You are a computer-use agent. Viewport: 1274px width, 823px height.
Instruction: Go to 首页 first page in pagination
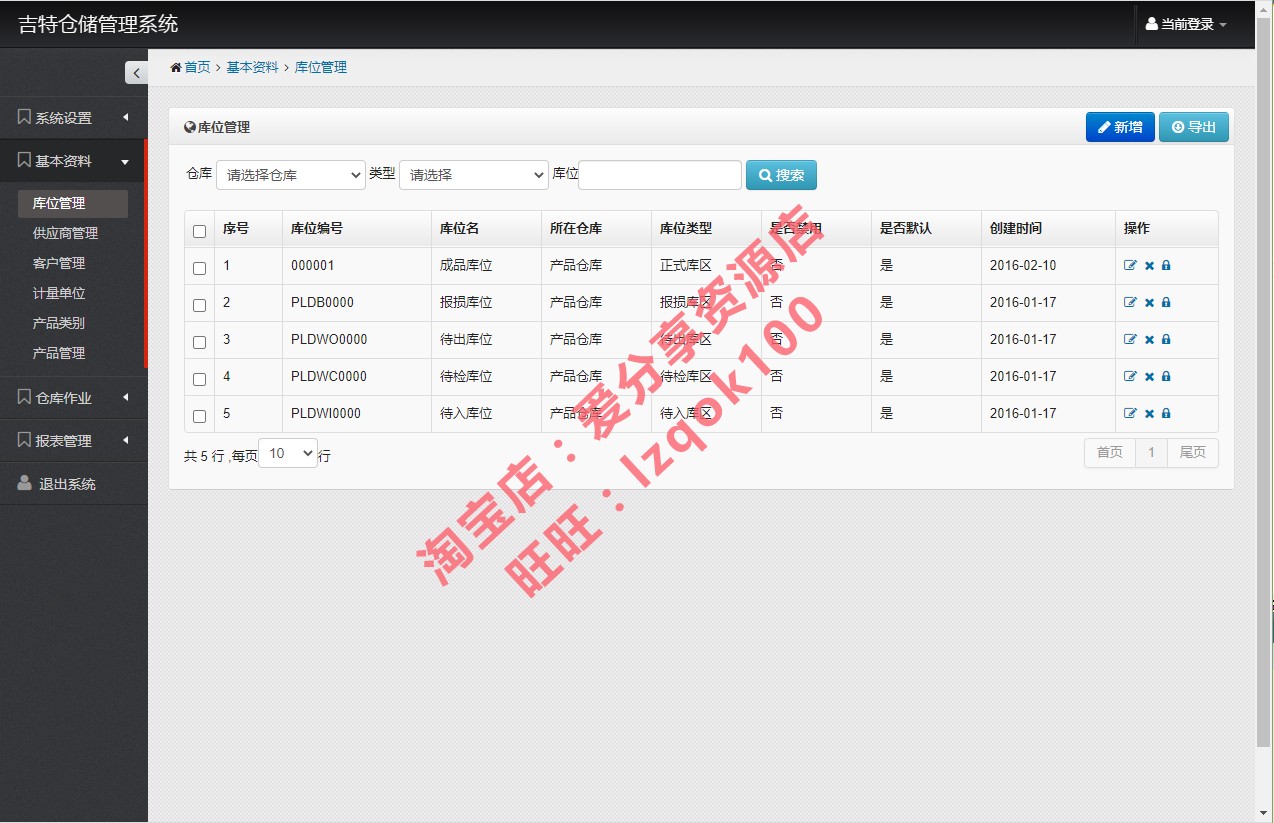[x=1110, y=453]
